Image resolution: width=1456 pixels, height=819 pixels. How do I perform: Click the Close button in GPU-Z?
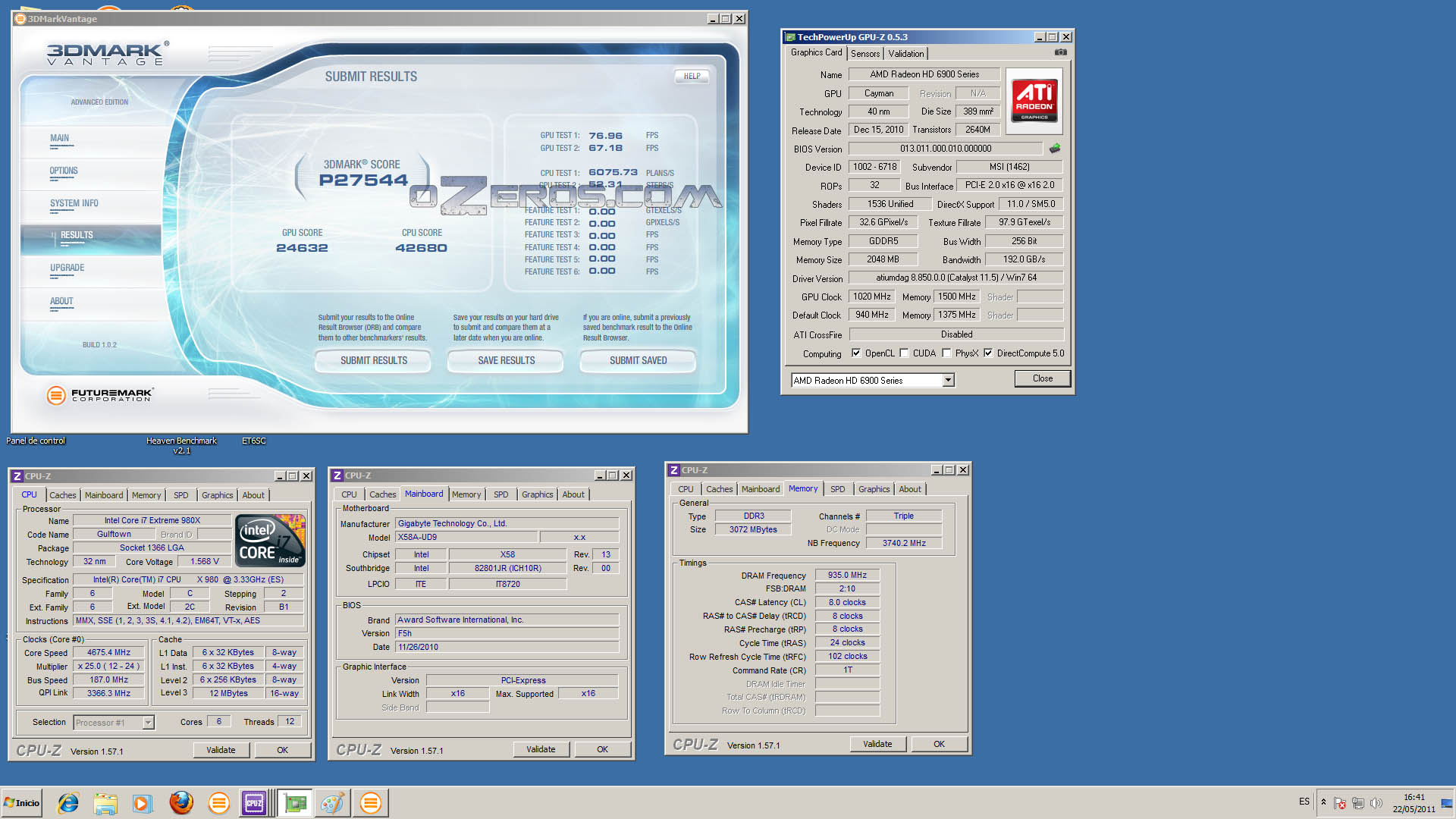(1042, 378)
